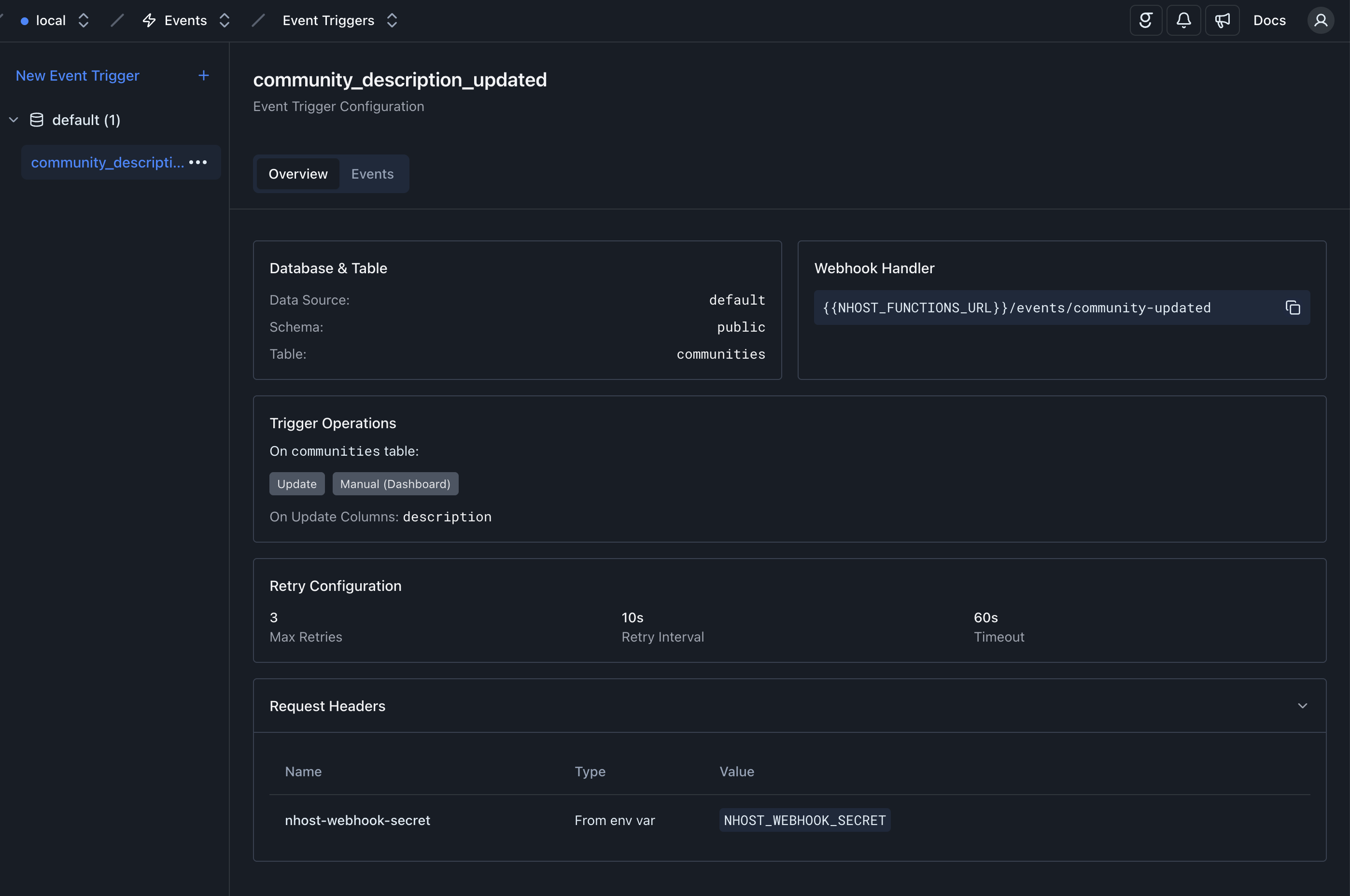Collapse the Request Headers section
This screenshot has height=896, width=1350.
click(x=1302, y=706)
